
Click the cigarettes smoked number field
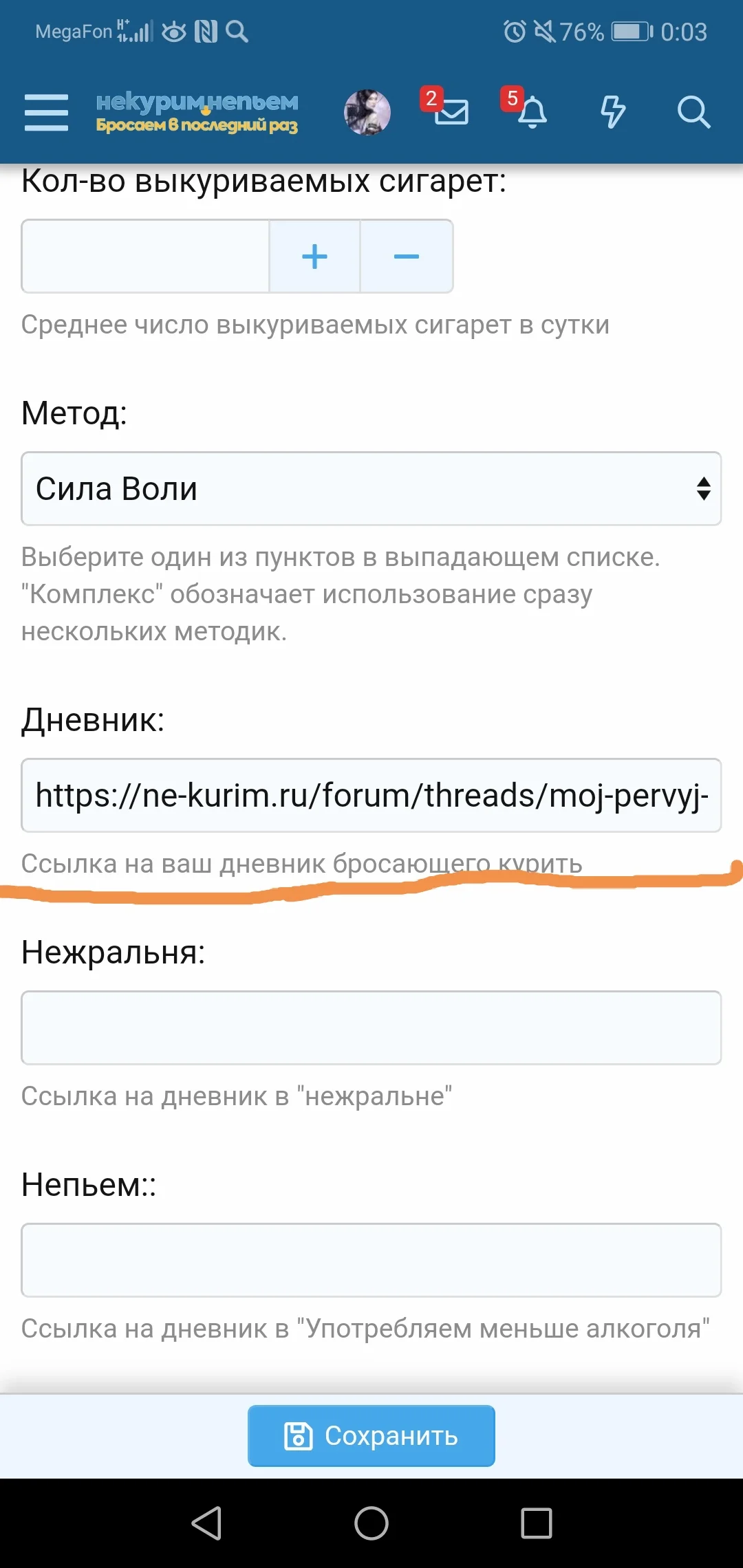[x=145, y=257]
